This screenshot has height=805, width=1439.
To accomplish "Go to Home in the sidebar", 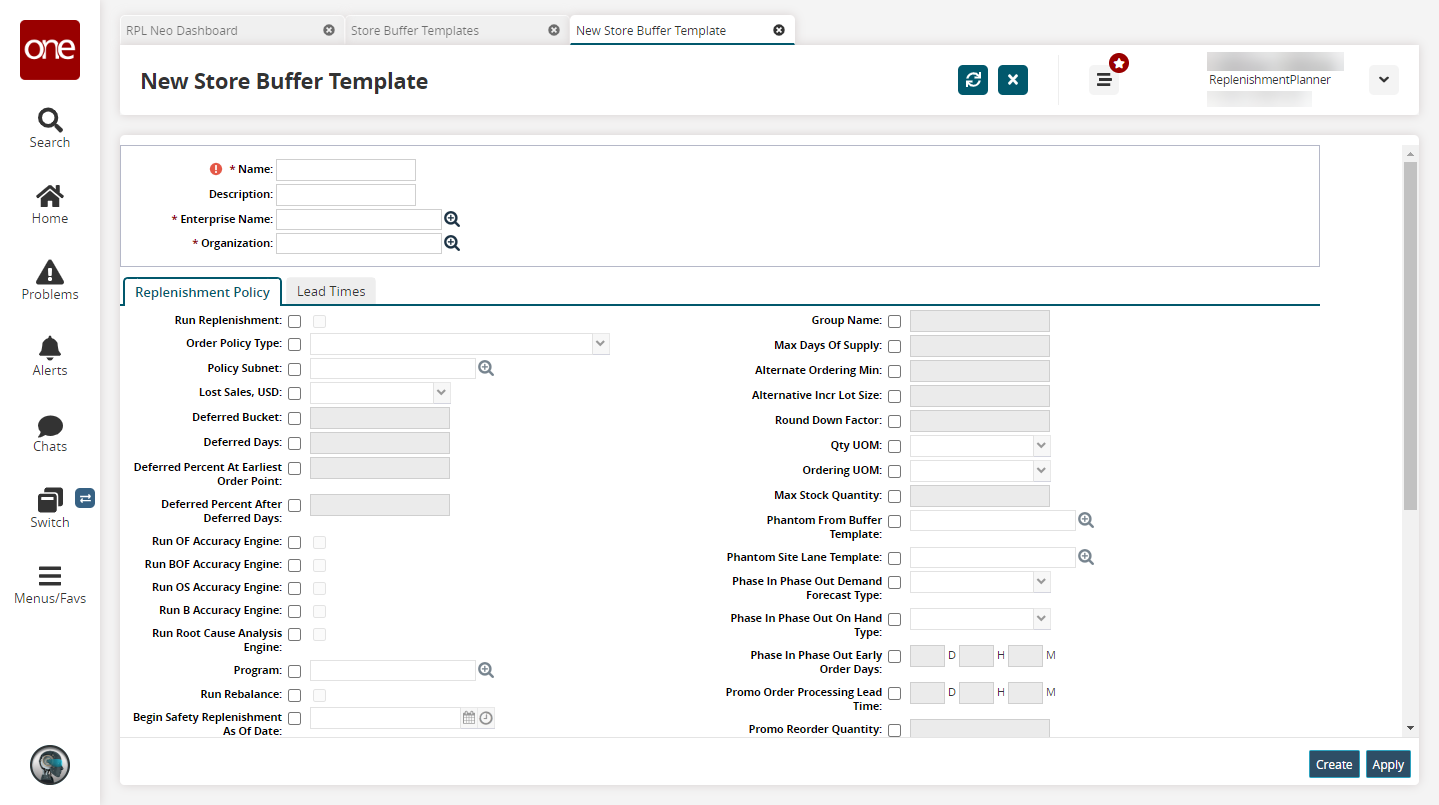I will point(50,204).
